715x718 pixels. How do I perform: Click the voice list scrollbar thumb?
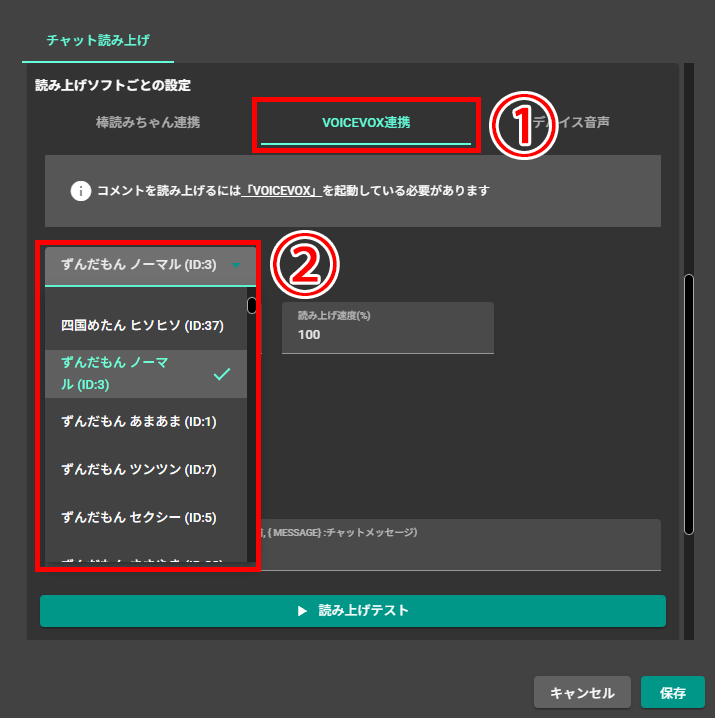point(251,305)
